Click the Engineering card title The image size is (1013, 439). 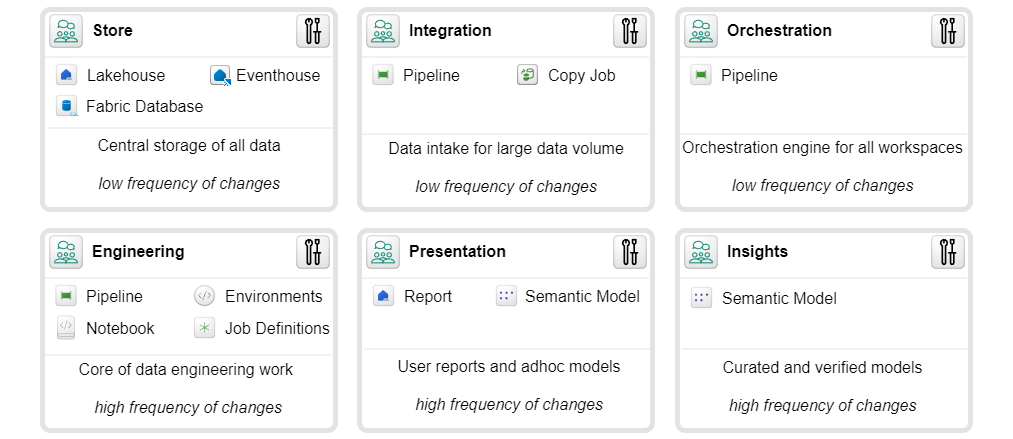138,252
